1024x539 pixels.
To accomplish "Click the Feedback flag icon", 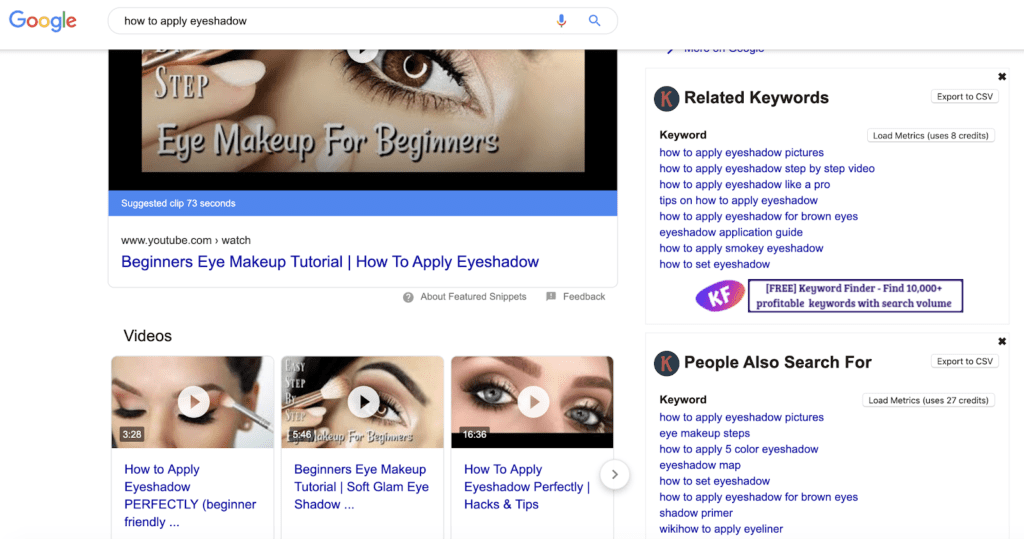I will [x=551, y=297].
